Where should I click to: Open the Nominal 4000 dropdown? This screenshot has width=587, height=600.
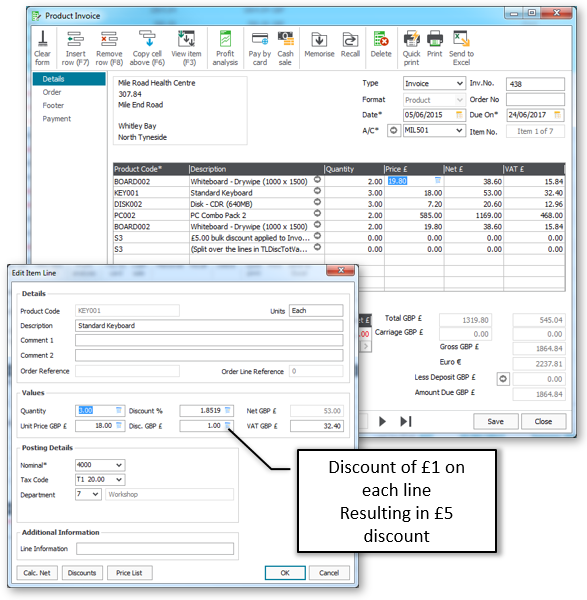[x=119, y=465]
